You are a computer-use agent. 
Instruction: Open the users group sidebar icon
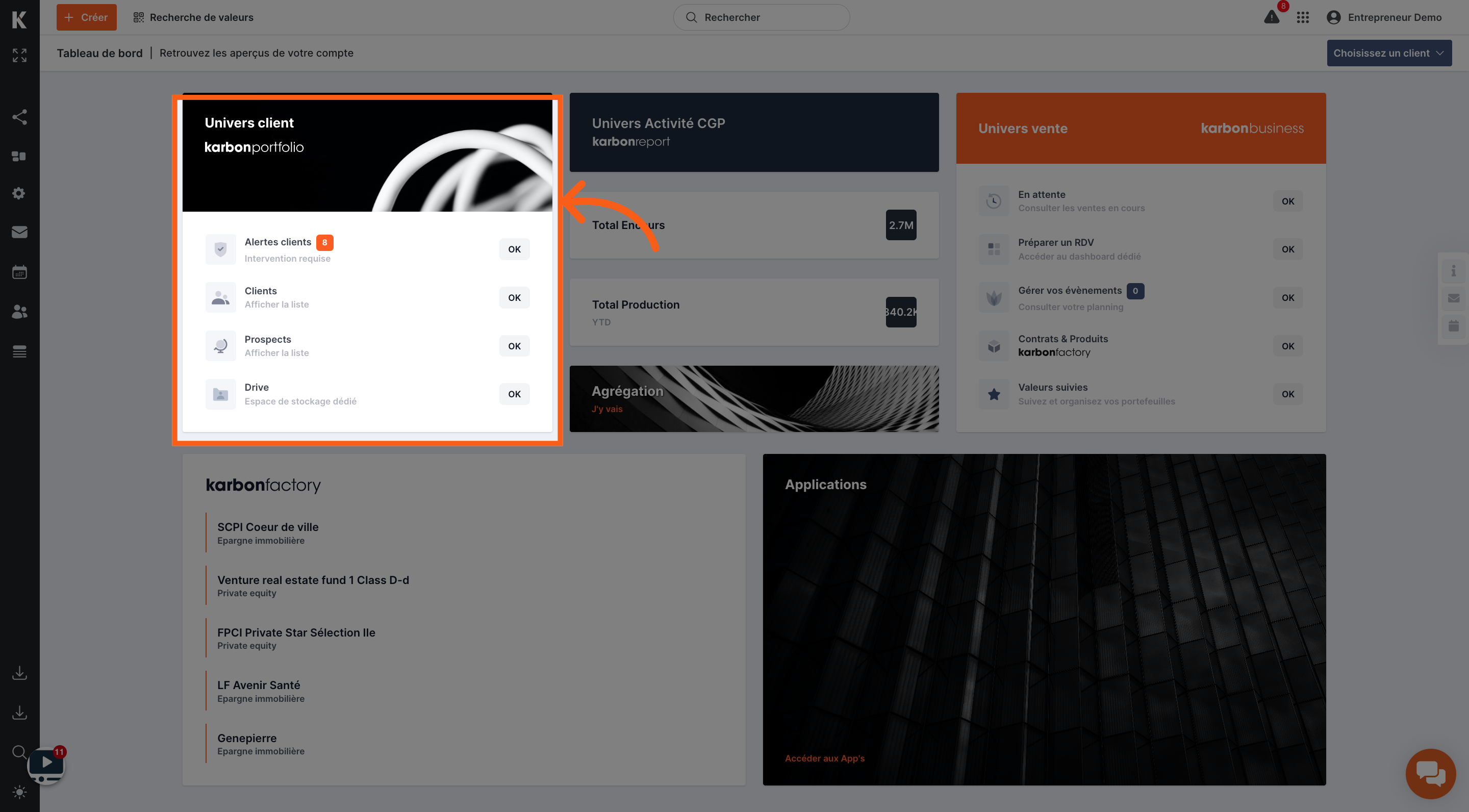pyautogui.click(x=19, y=312)
